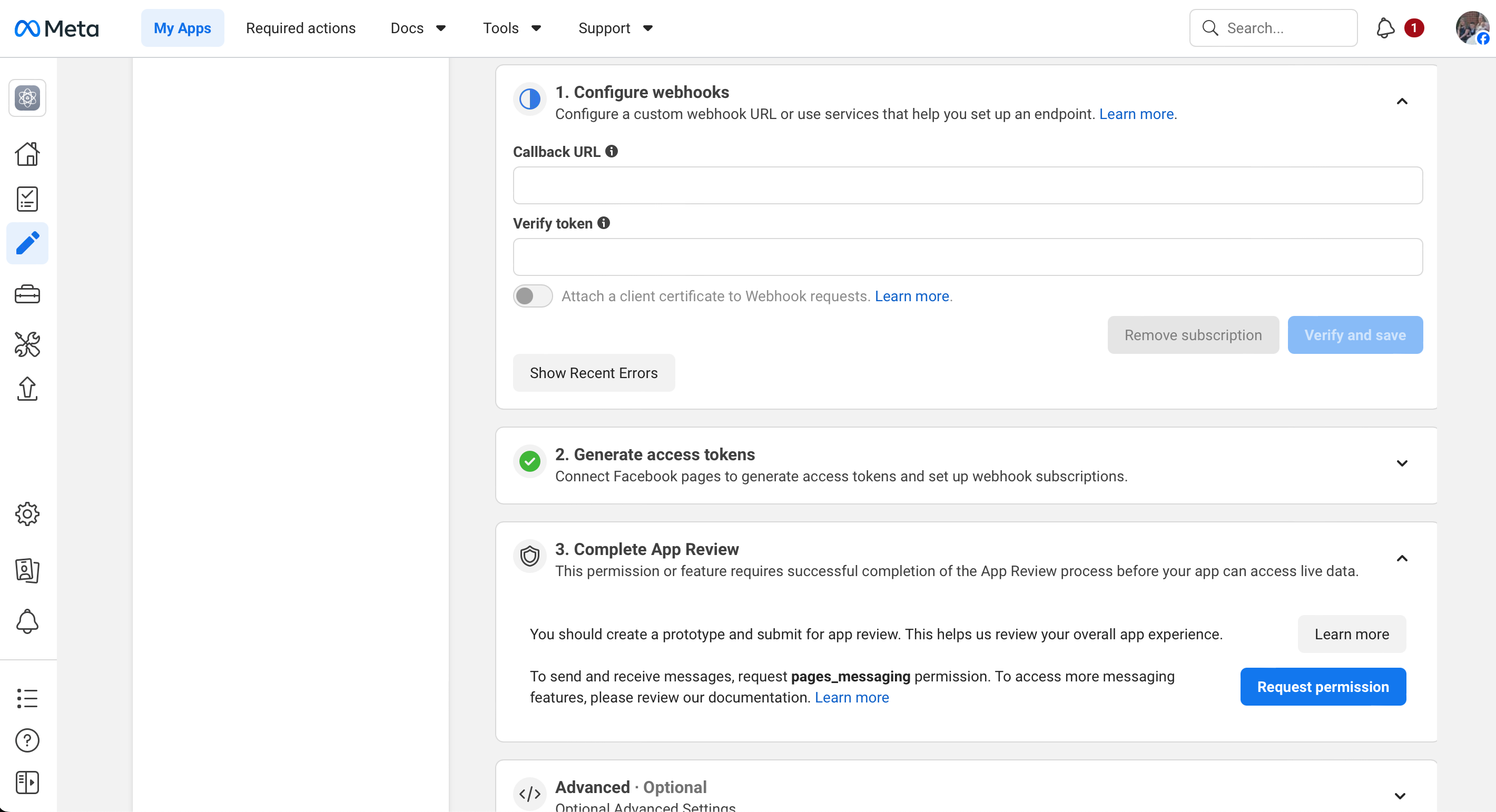Toggle the sidebar panel expand icon

click(27, 783)
